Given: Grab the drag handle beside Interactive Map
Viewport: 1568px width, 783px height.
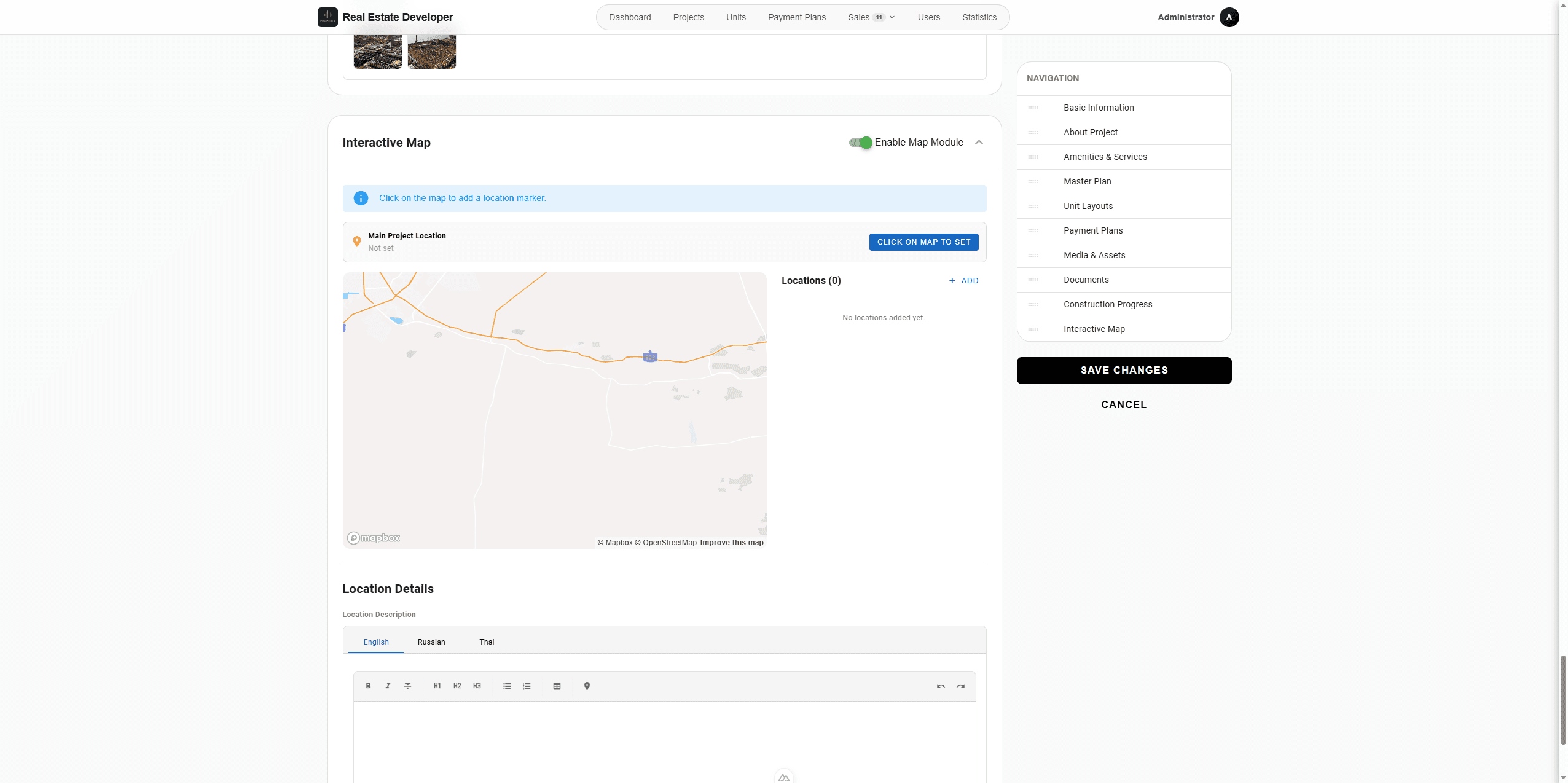Looking at the screenshot, I should pyautogui.click(x=1033, y=329).
